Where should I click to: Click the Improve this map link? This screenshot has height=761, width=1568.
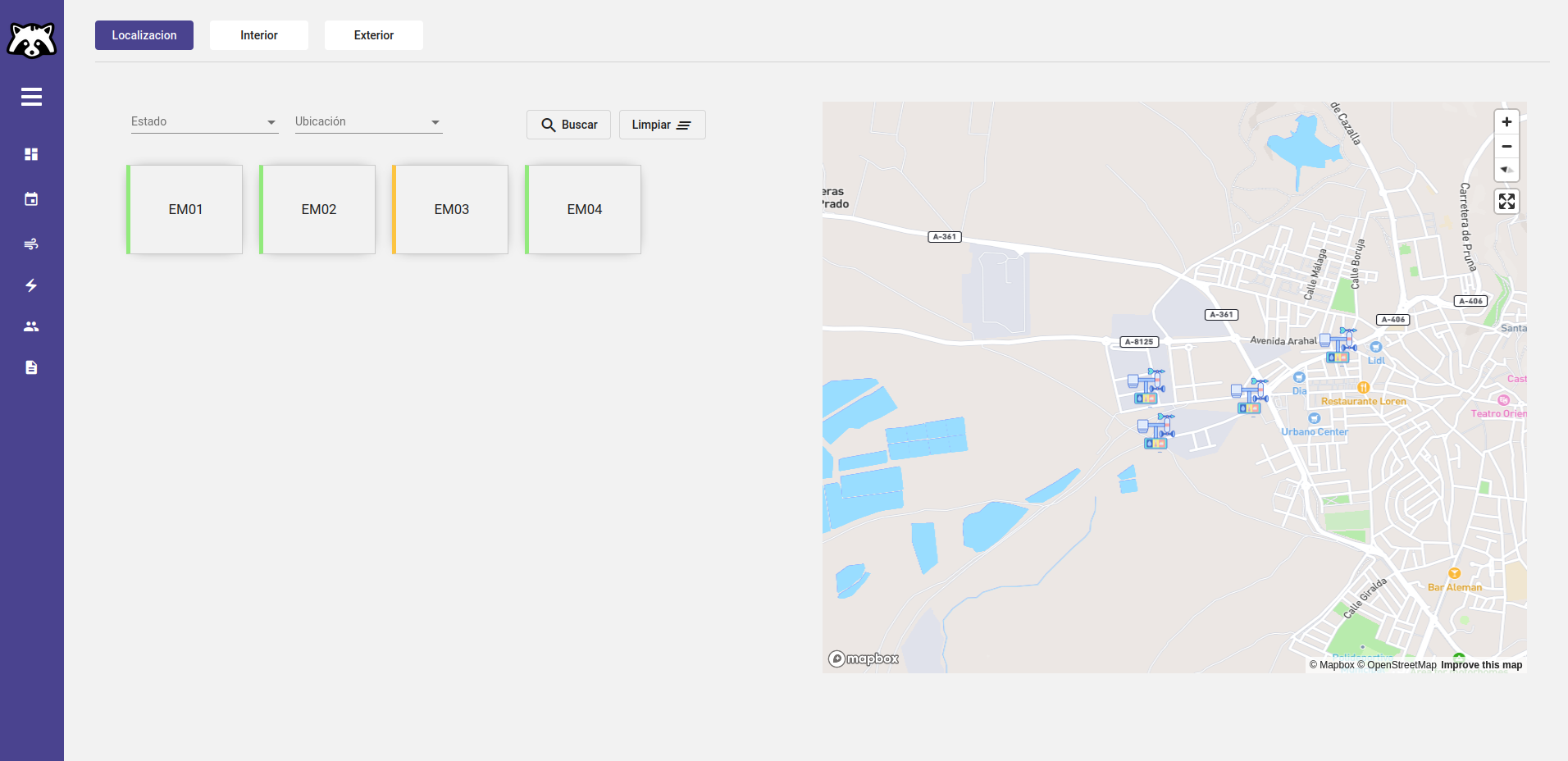coord(1481,665)
